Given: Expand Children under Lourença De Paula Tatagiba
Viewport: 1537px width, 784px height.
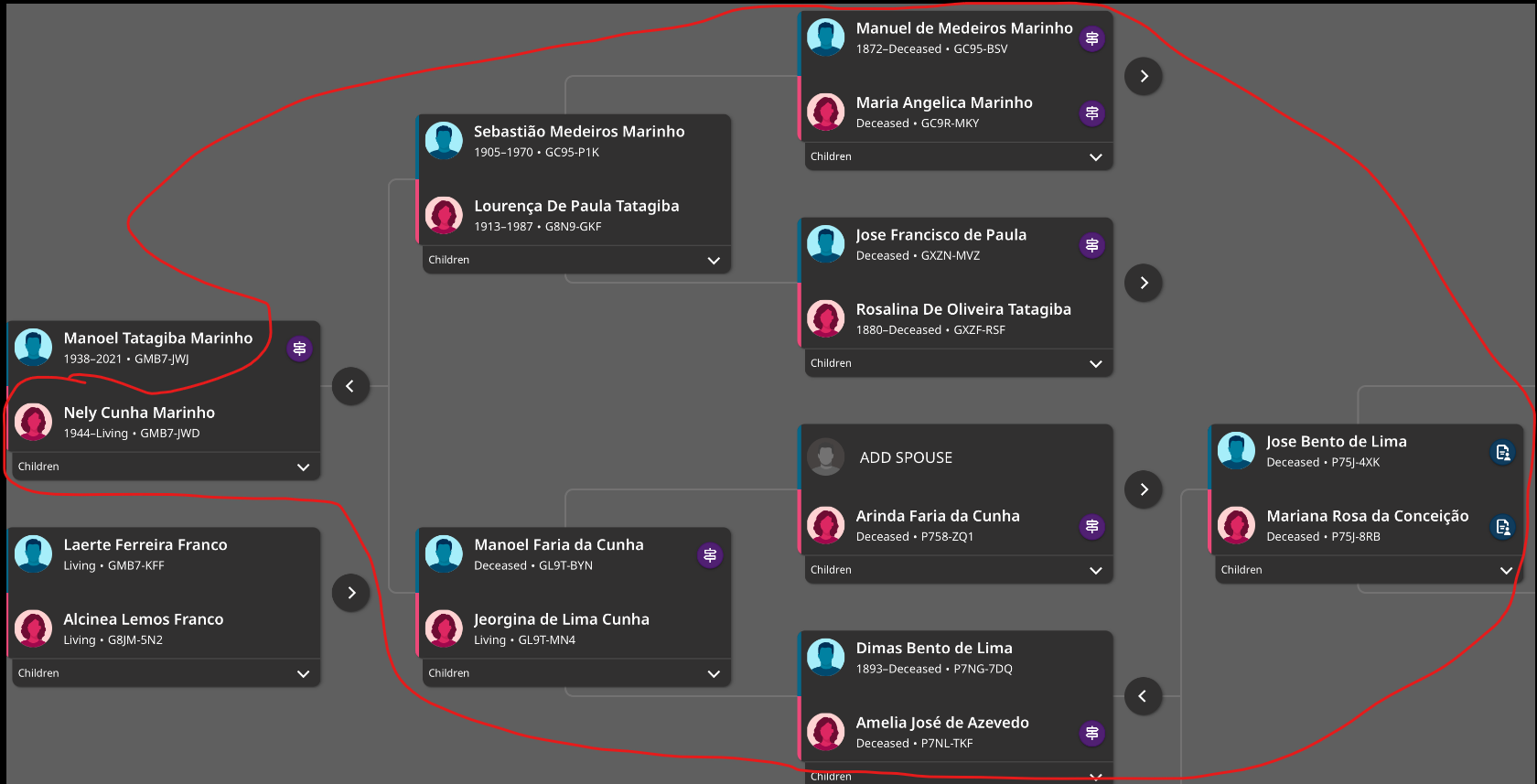Looking at the screenshot, I should [714, 260].
